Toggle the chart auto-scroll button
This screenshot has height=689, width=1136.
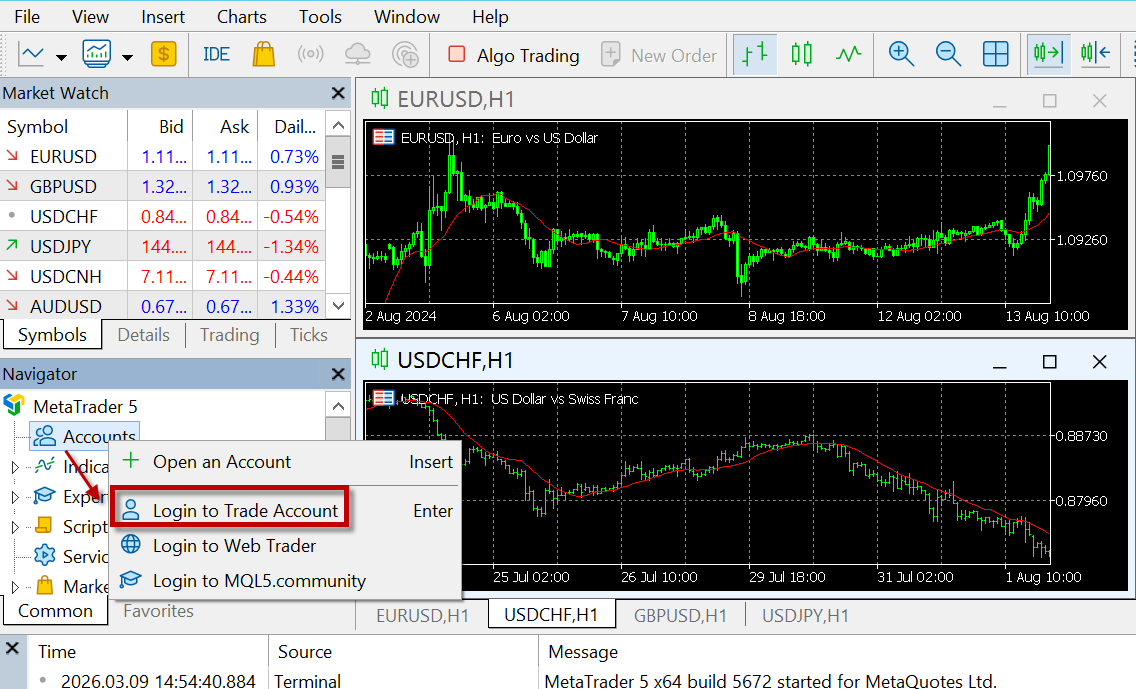(1048, 55)
